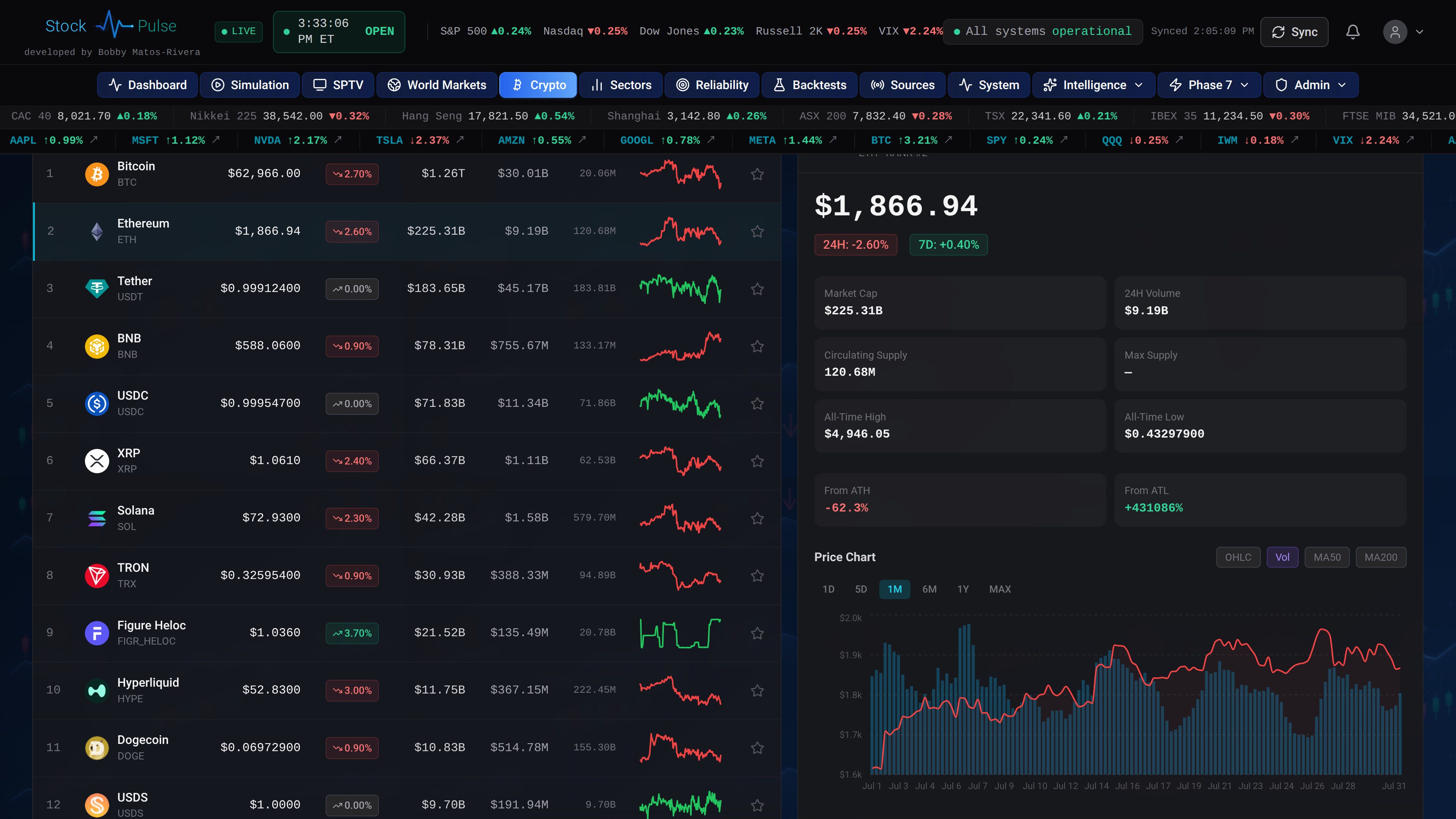The width and height of the screenshot is (1456, 819).
Task: Open the SPTV tab
Action: [338, 85]
